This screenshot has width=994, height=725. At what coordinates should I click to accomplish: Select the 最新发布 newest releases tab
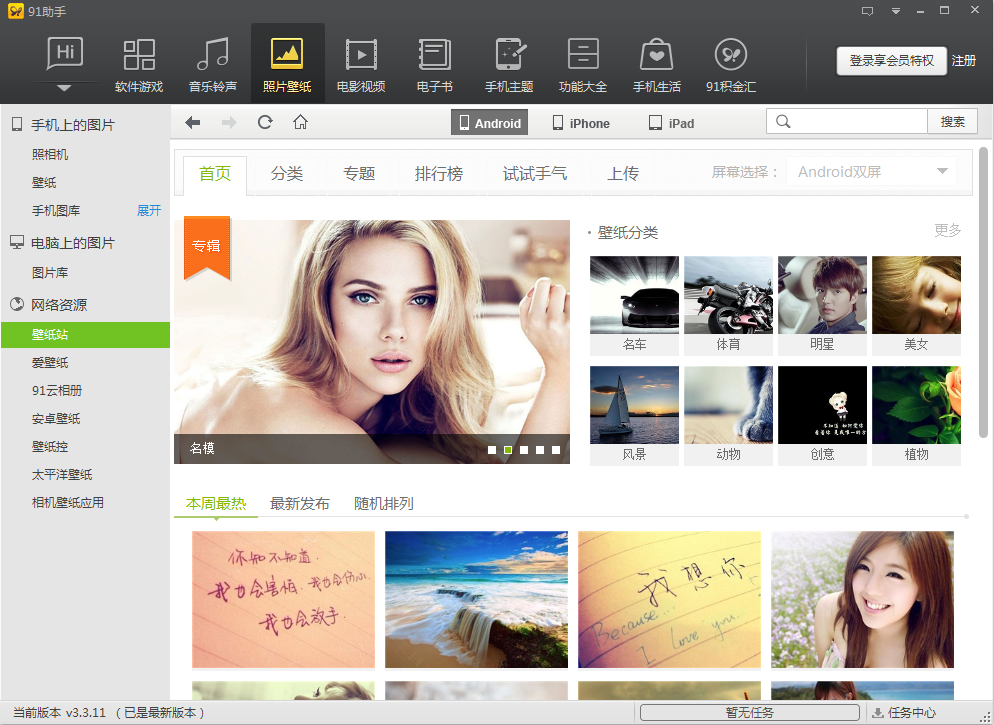(300, 504)
